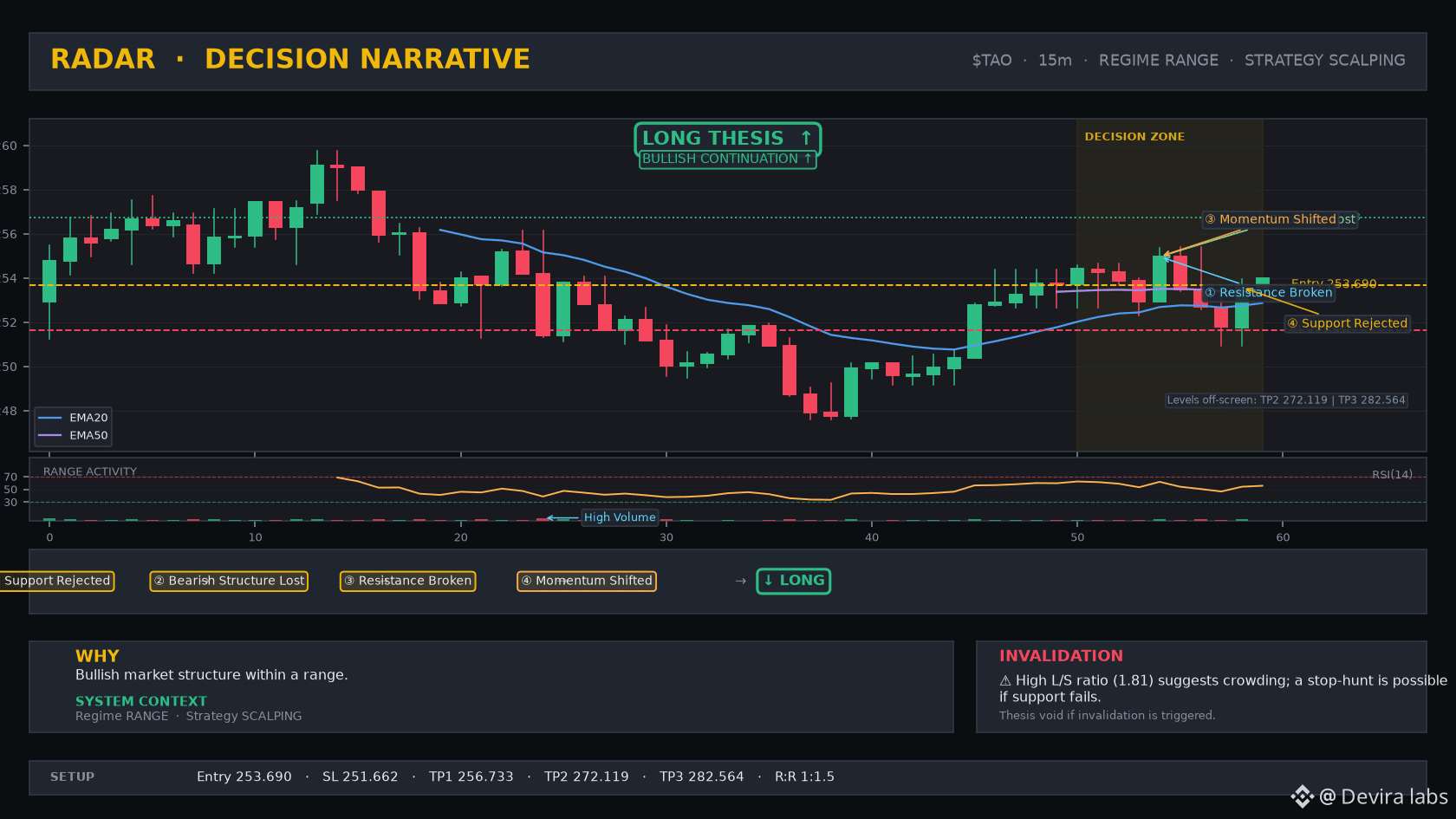Click SL 251.662 in the setup bar
The height and width of the screenshot is (819, 1456).
click(361, 777)
